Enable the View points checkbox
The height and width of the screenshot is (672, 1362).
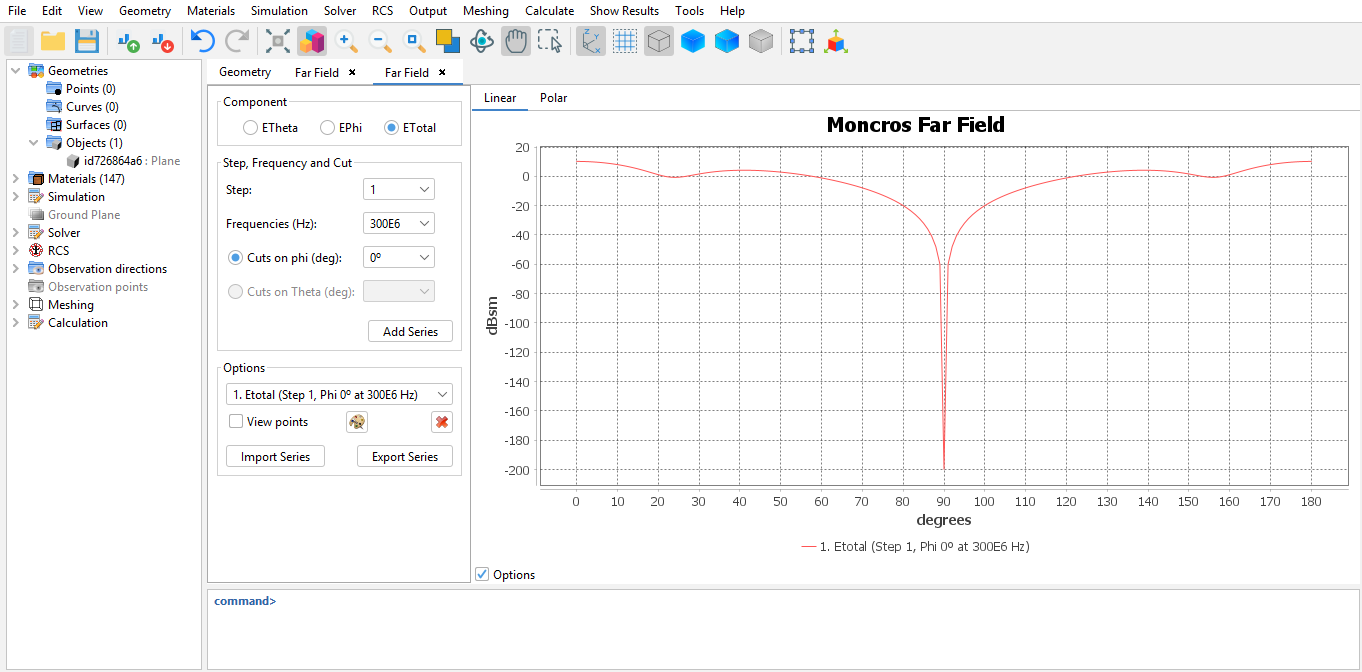236,422
